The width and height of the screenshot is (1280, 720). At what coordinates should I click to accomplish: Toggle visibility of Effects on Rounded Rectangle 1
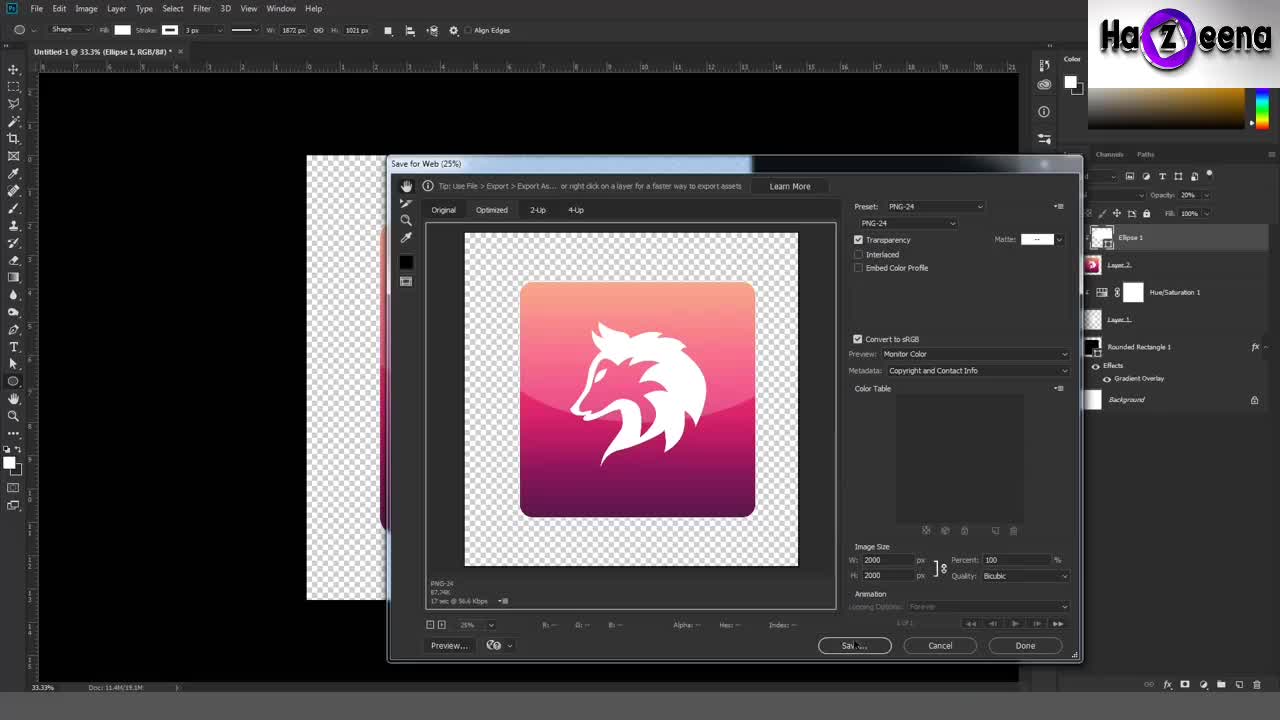1095,366
